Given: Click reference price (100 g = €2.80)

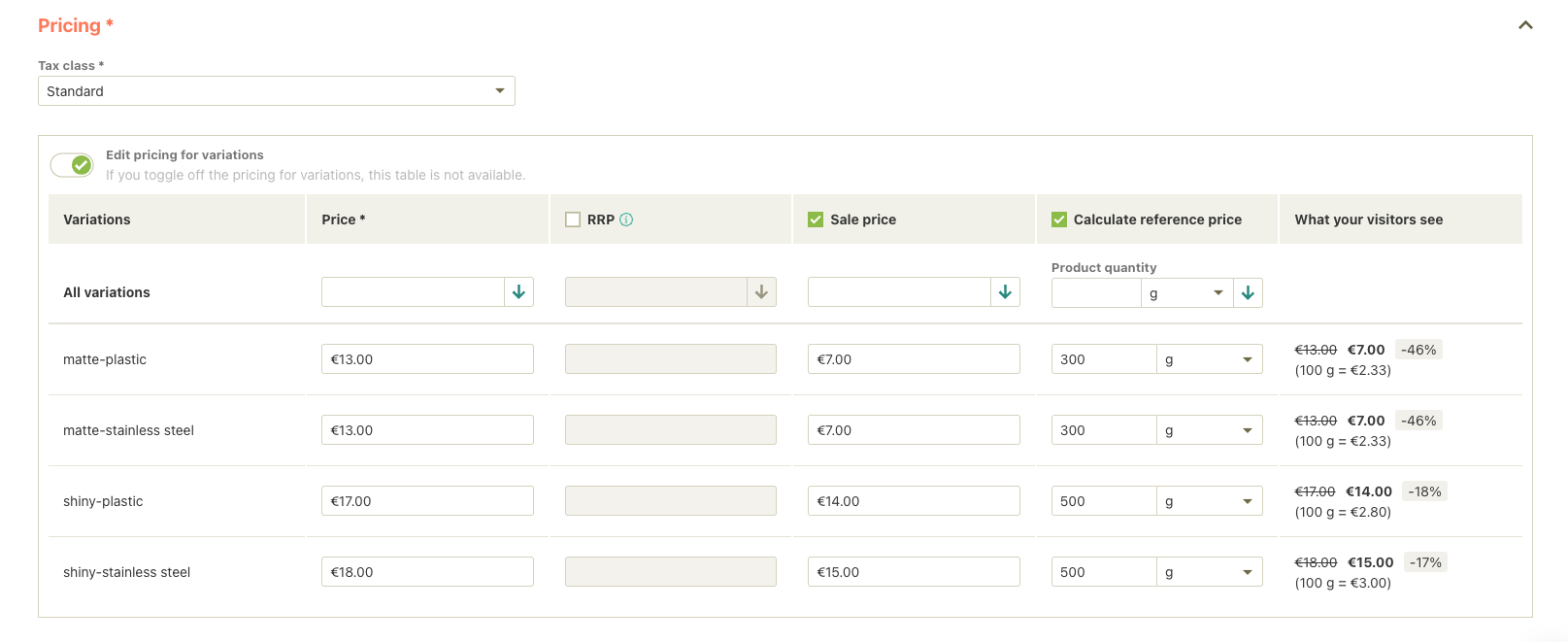Looking at the screenshot, I should coord(1343,512).
